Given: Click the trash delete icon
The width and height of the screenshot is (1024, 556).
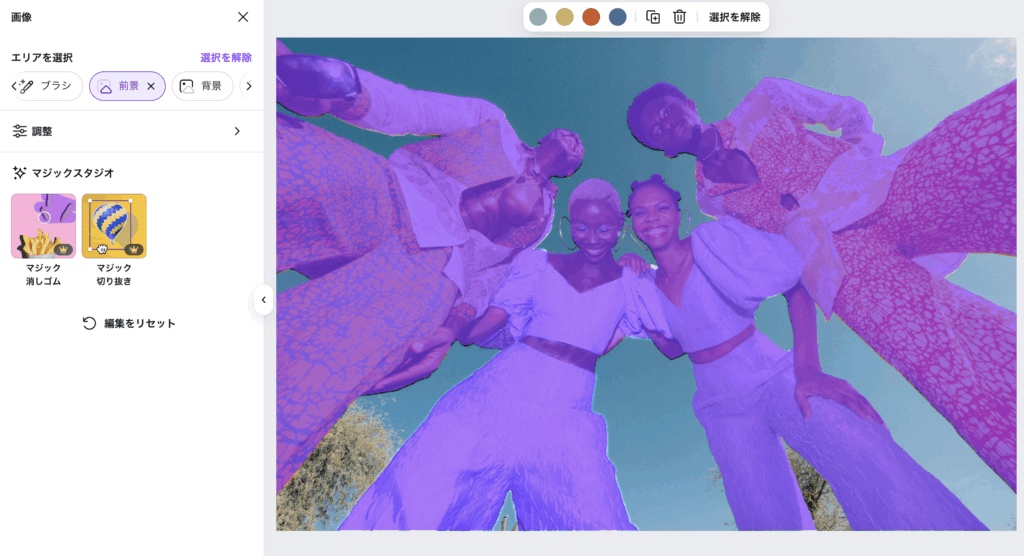Looking at the screenshot, I should (x=680, y=17).
